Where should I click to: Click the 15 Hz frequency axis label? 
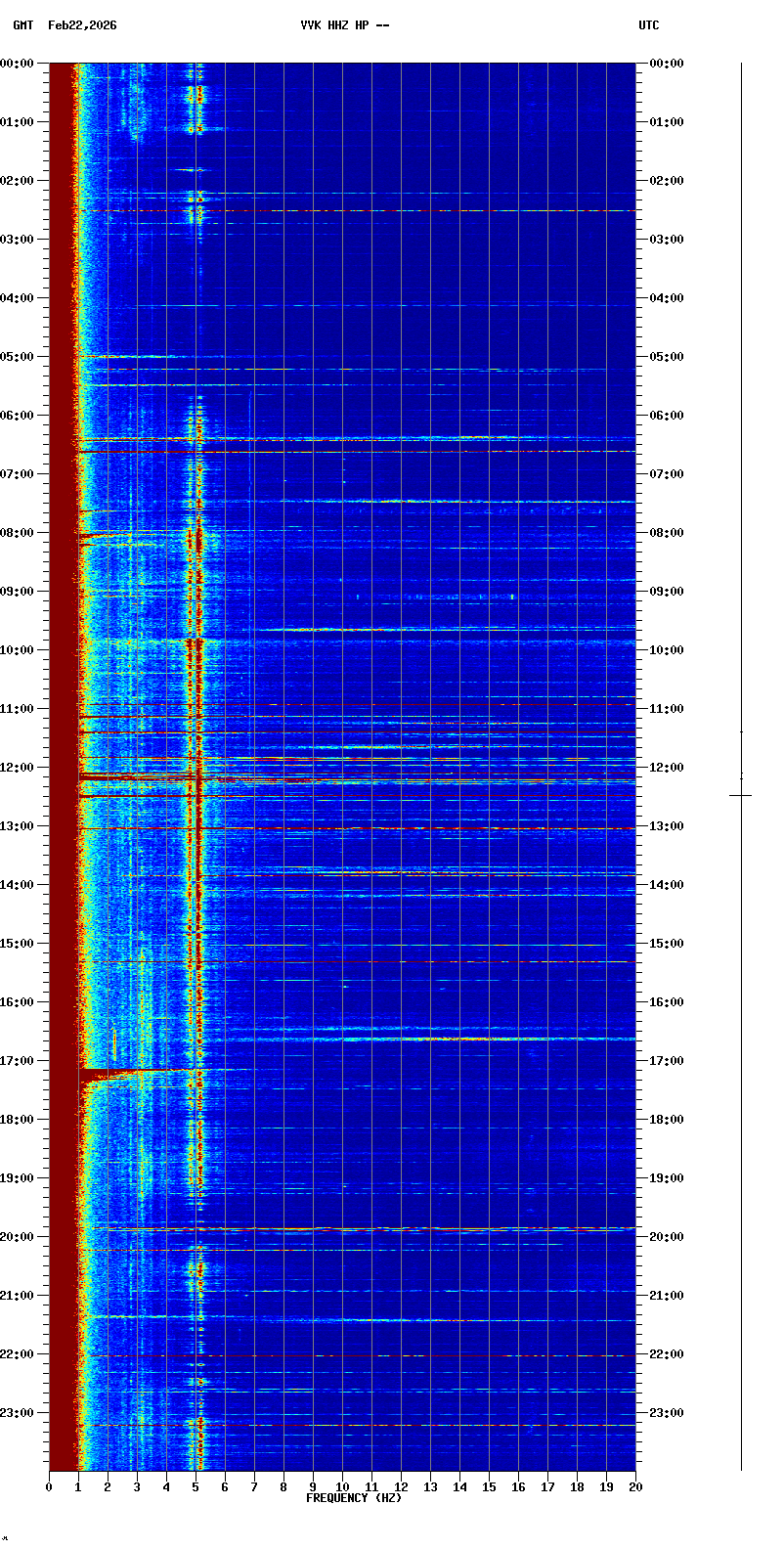coord(489,1487)
